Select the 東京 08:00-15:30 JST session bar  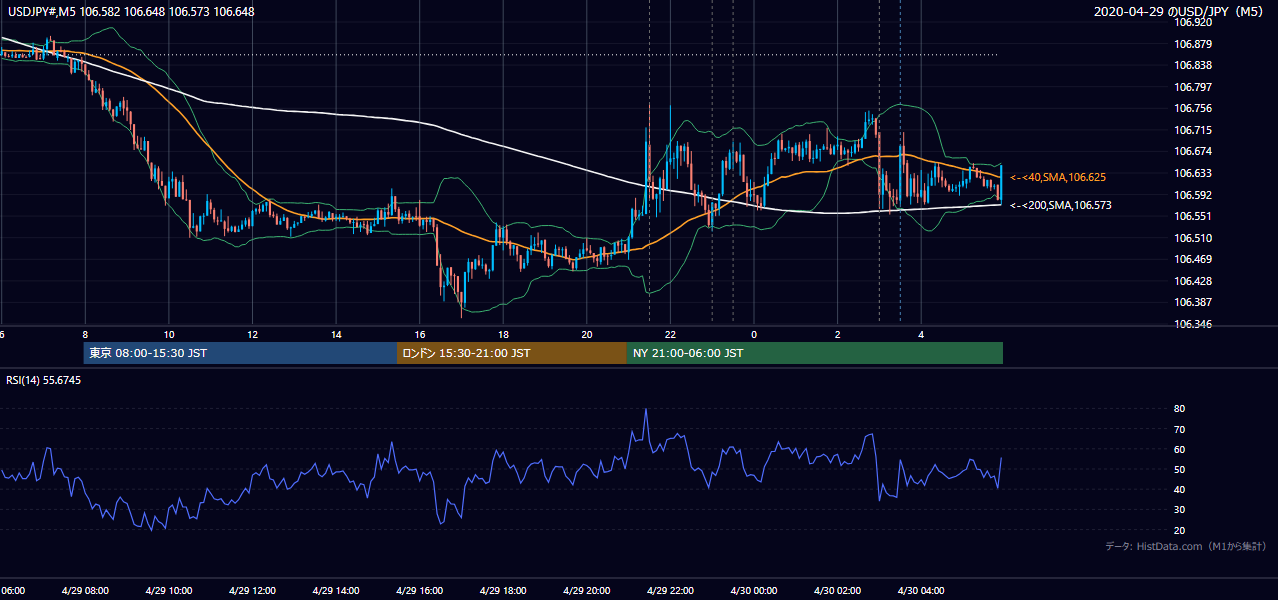241,353
